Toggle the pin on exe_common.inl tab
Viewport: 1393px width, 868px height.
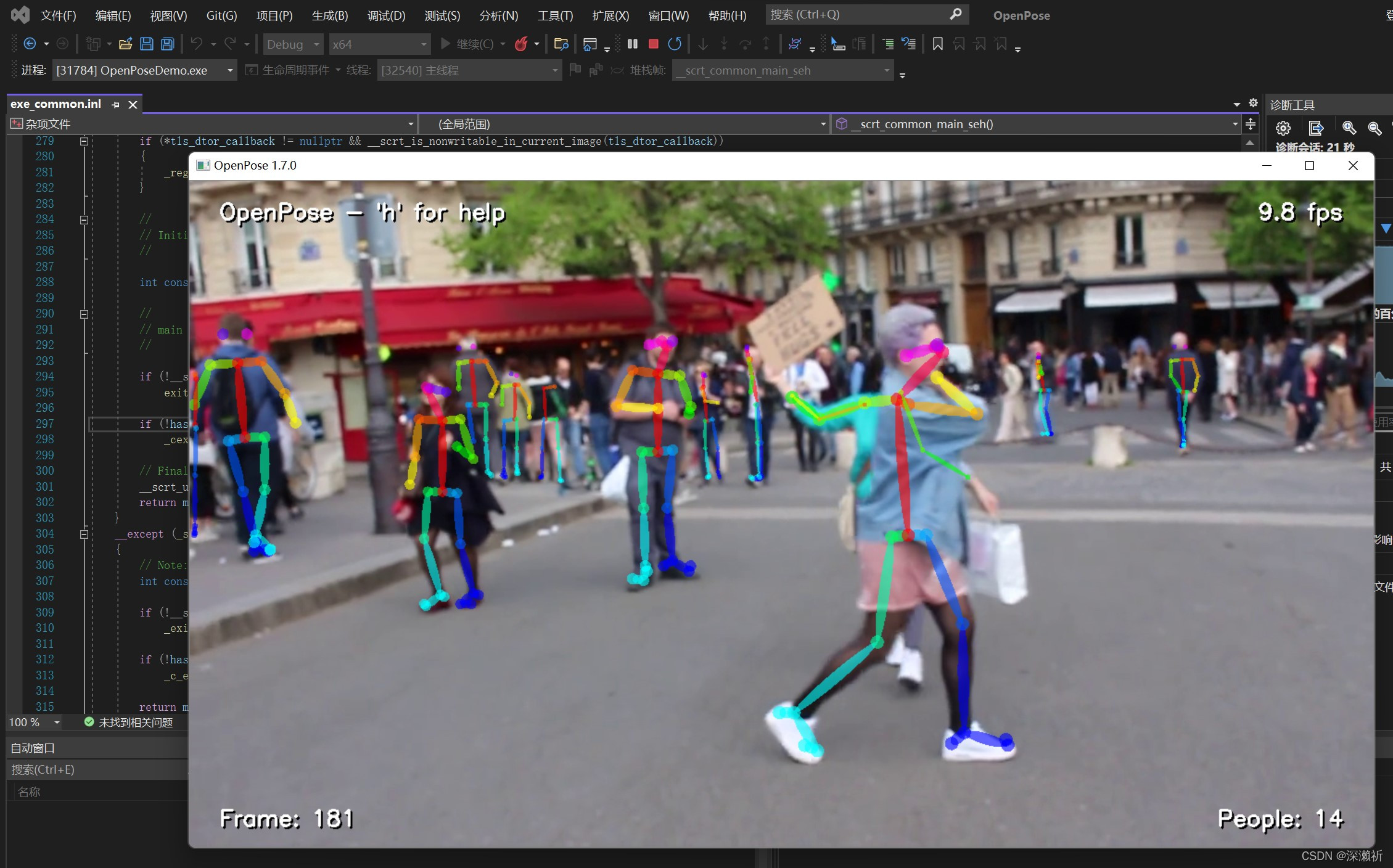coord(115,105)
